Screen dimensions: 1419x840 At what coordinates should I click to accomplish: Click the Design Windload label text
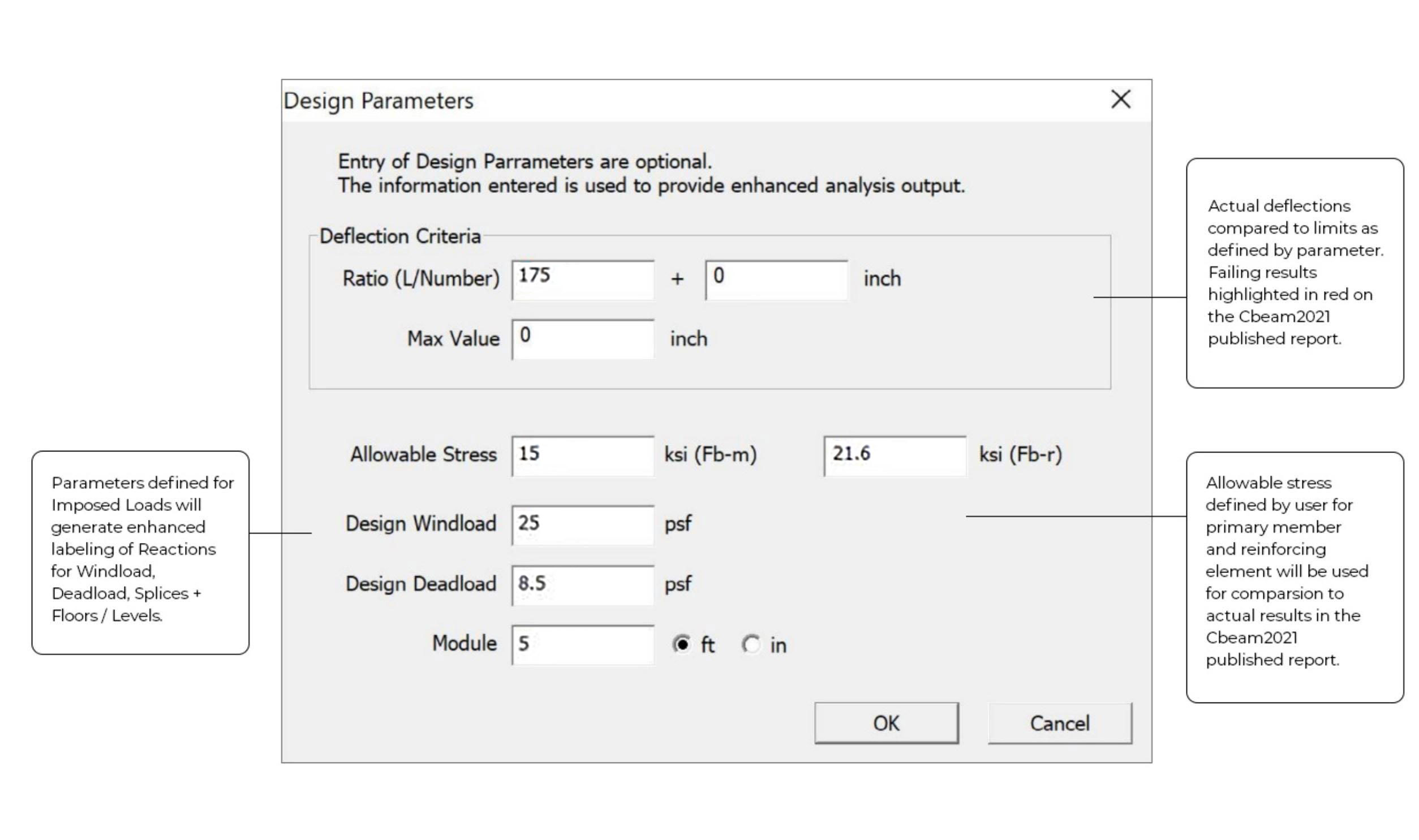420,524
